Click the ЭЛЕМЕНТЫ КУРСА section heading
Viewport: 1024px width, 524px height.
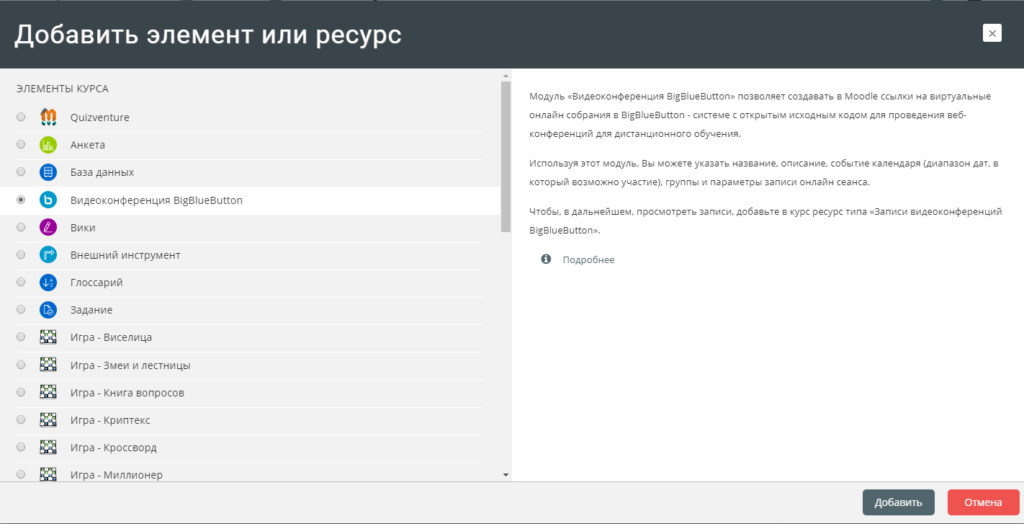pyautogui.click(x=63, y=89)
